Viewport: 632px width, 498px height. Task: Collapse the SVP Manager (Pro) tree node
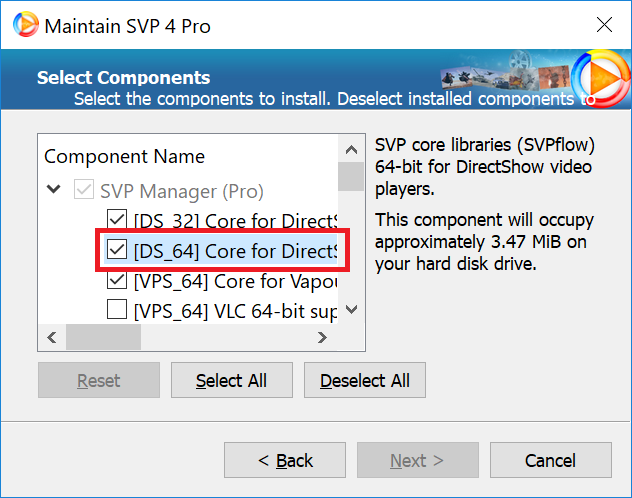tap(52, 190)
